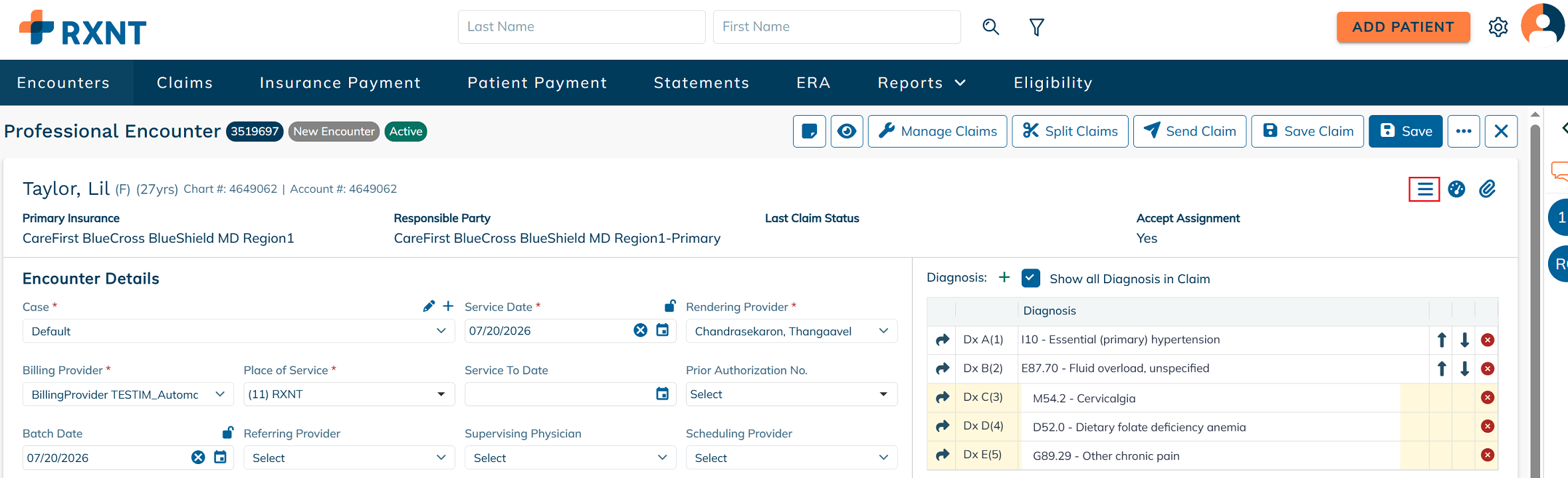Click the blue Save button
This screenshot has width=1568, height=478.
coord(1406,131)
